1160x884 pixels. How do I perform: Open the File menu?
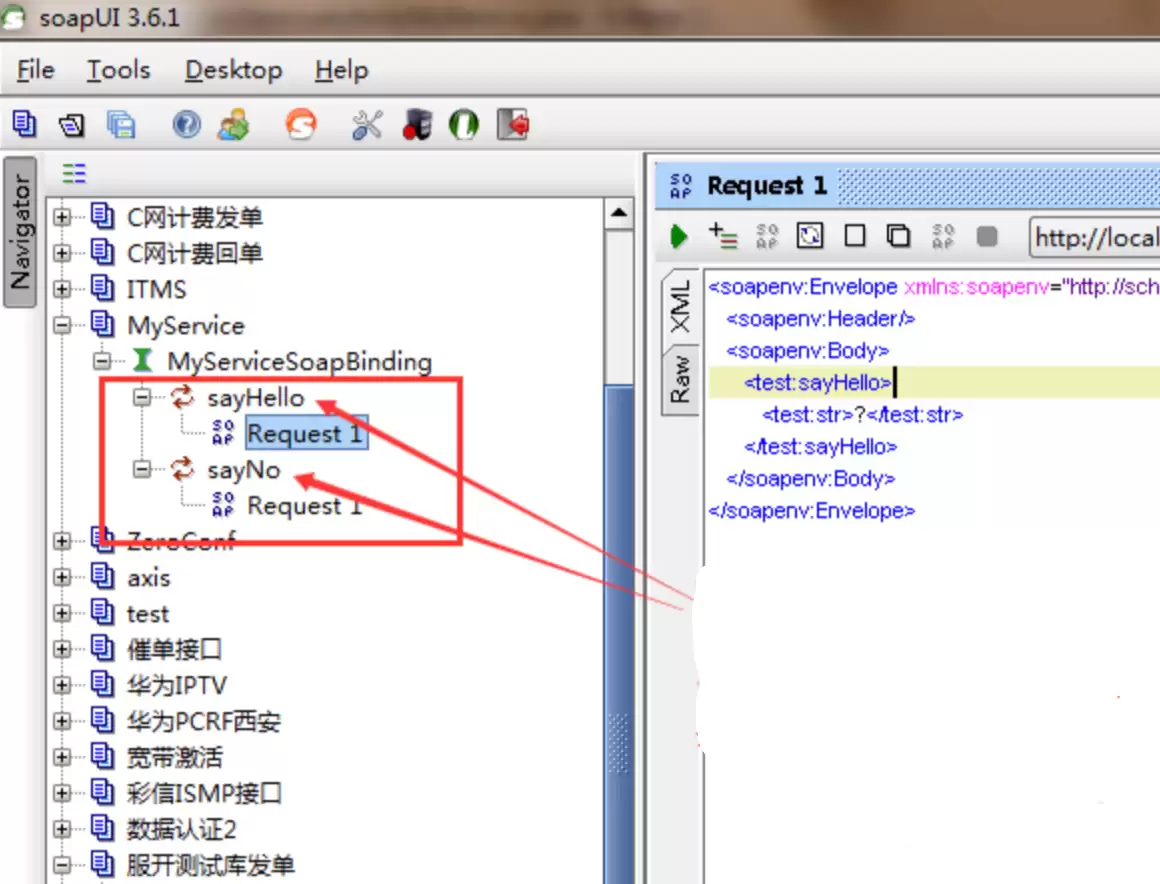point(36,70)
